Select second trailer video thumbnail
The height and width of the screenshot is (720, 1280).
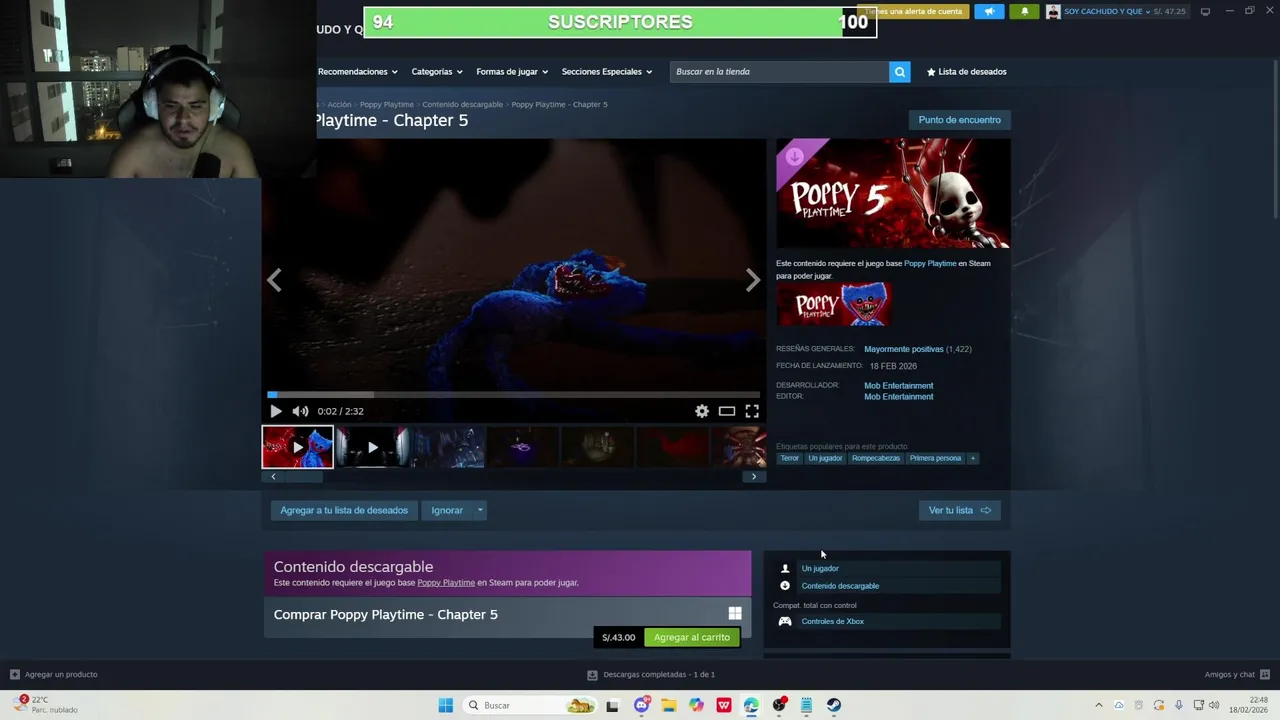pos(372,448)
